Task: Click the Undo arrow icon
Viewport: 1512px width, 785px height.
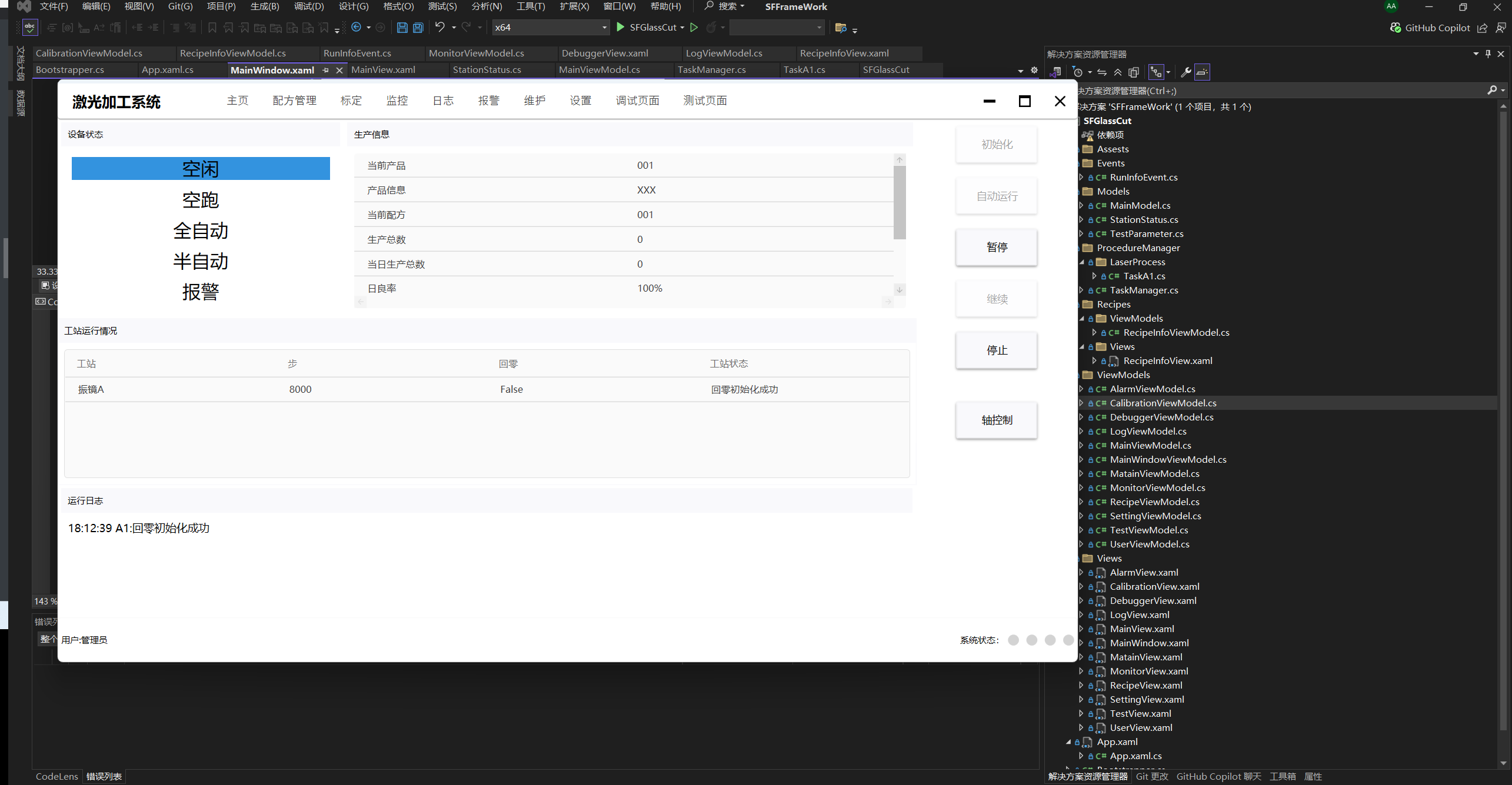Action: 439,27
